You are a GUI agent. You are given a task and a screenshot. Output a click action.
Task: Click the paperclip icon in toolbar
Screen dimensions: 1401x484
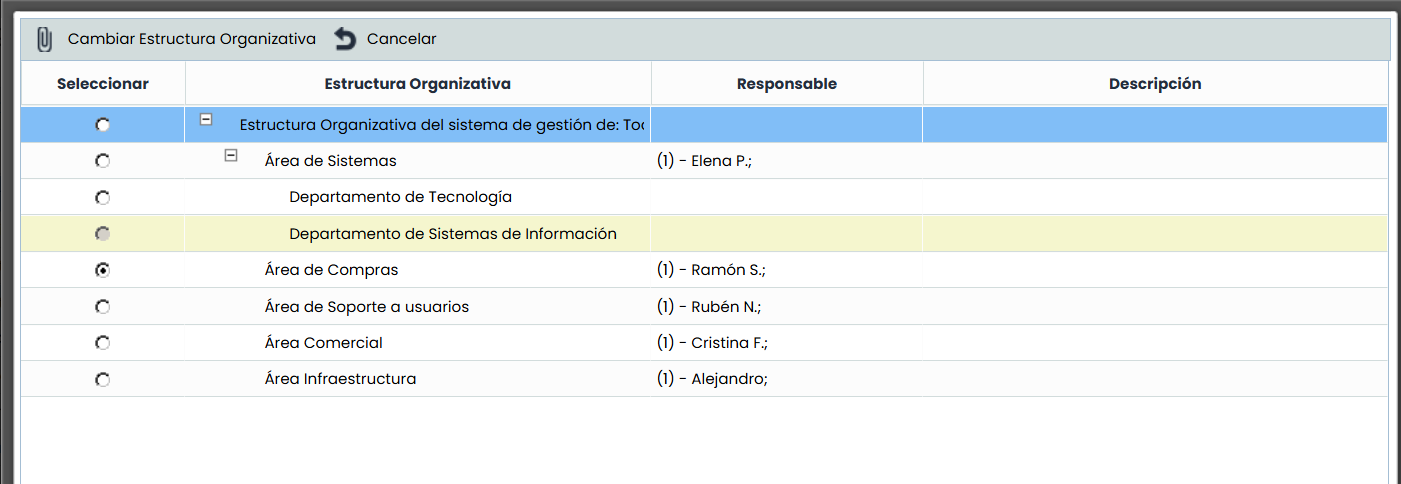tap(44, 40)
